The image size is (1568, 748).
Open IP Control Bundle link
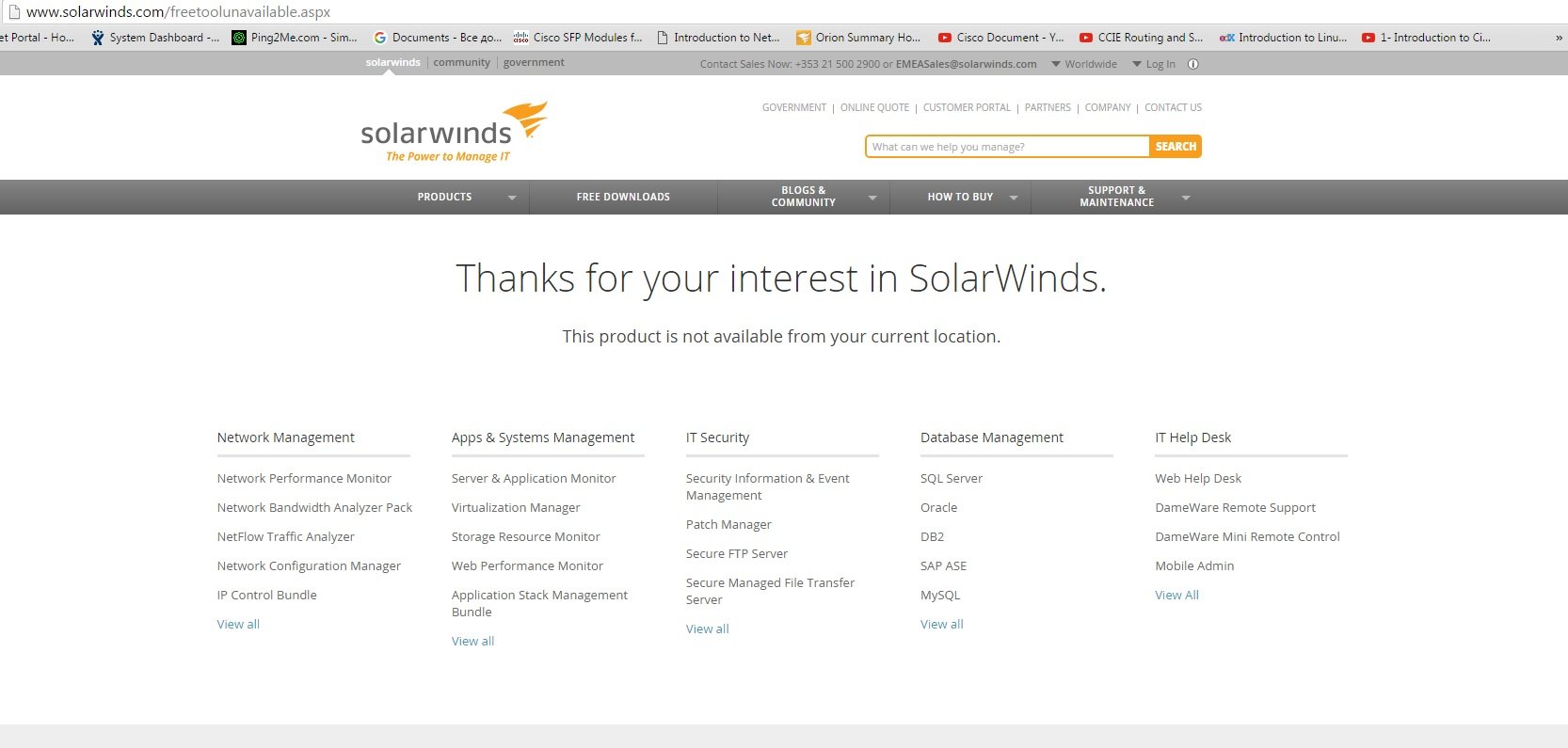coord(266,595)
